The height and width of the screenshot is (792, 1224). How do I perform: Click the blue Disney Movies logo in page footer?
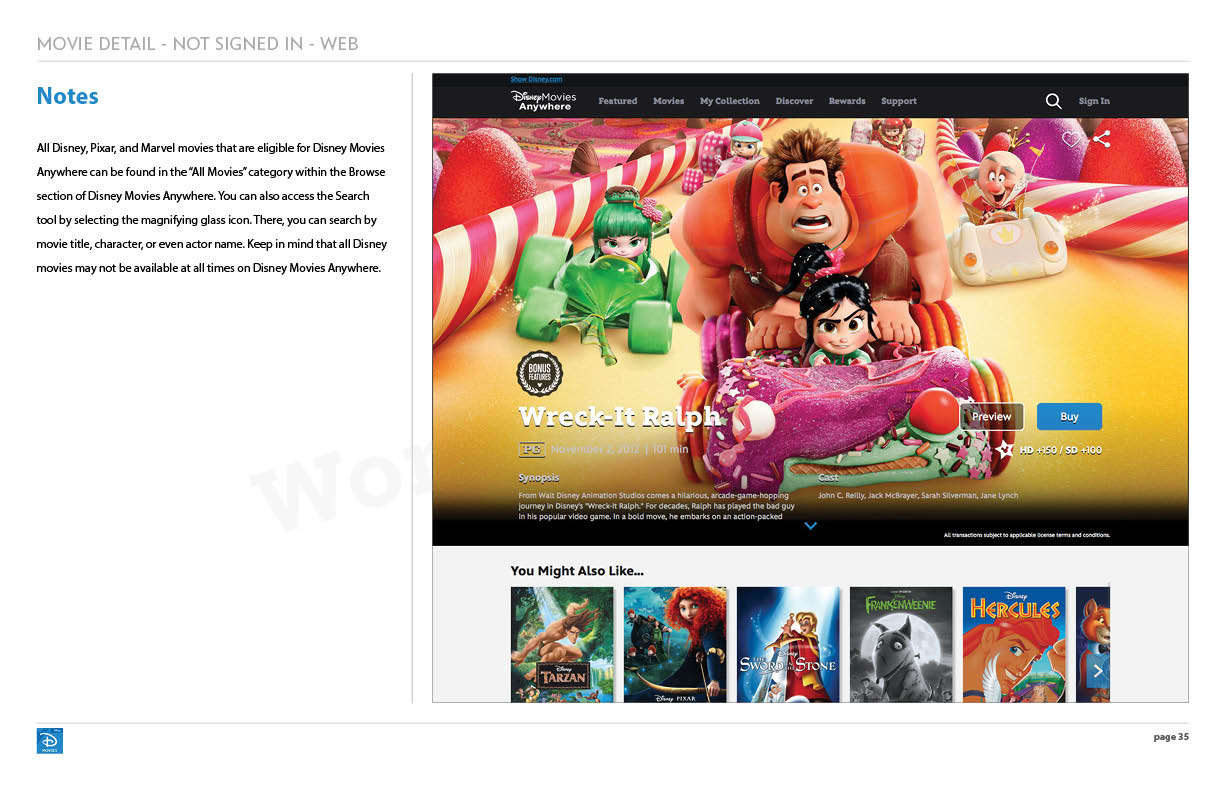pyautogui.click(x=49, y=740)
